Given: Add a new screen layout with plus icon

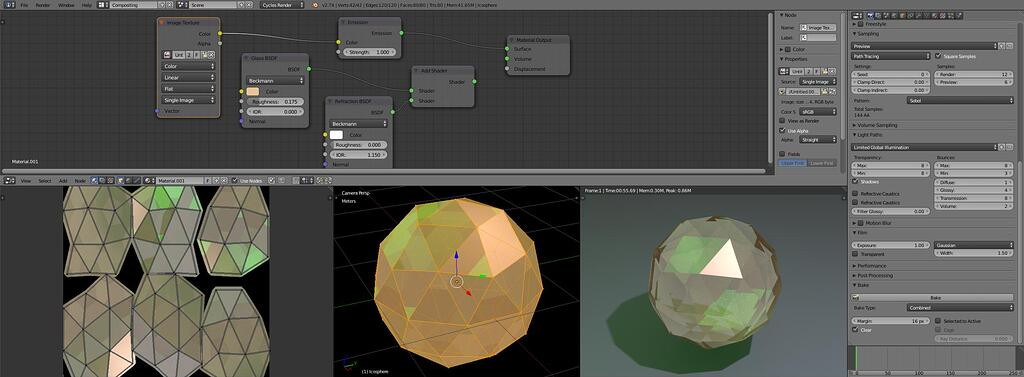Looking at the screenshot, I should 161,5.
